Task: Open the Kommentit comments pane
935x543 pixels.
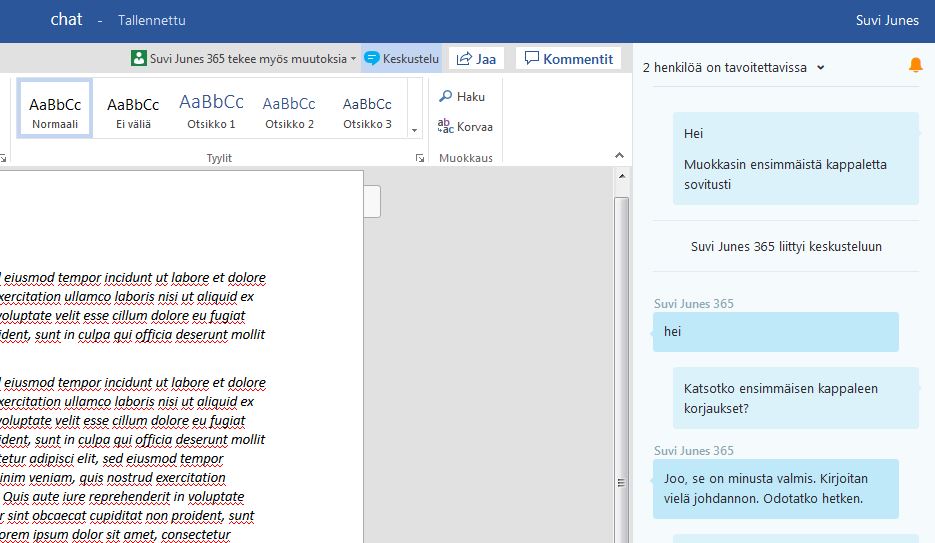Action: tap(568, 59)
